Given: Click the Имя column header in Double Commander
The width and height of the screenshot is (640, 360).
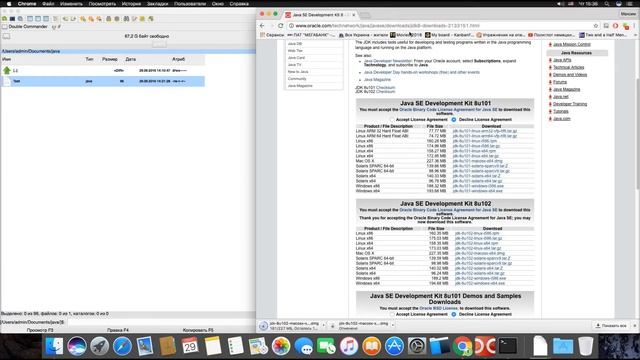Looking at the screenshot, I should (7, 59).
